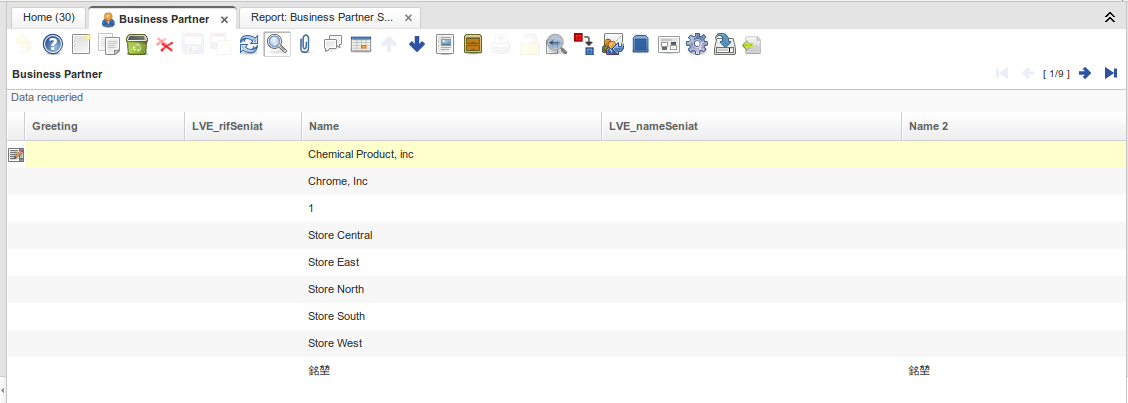This screenshot has width=1128, height=403.
Task: Click the Greeting column header
Action: [55, 126]
